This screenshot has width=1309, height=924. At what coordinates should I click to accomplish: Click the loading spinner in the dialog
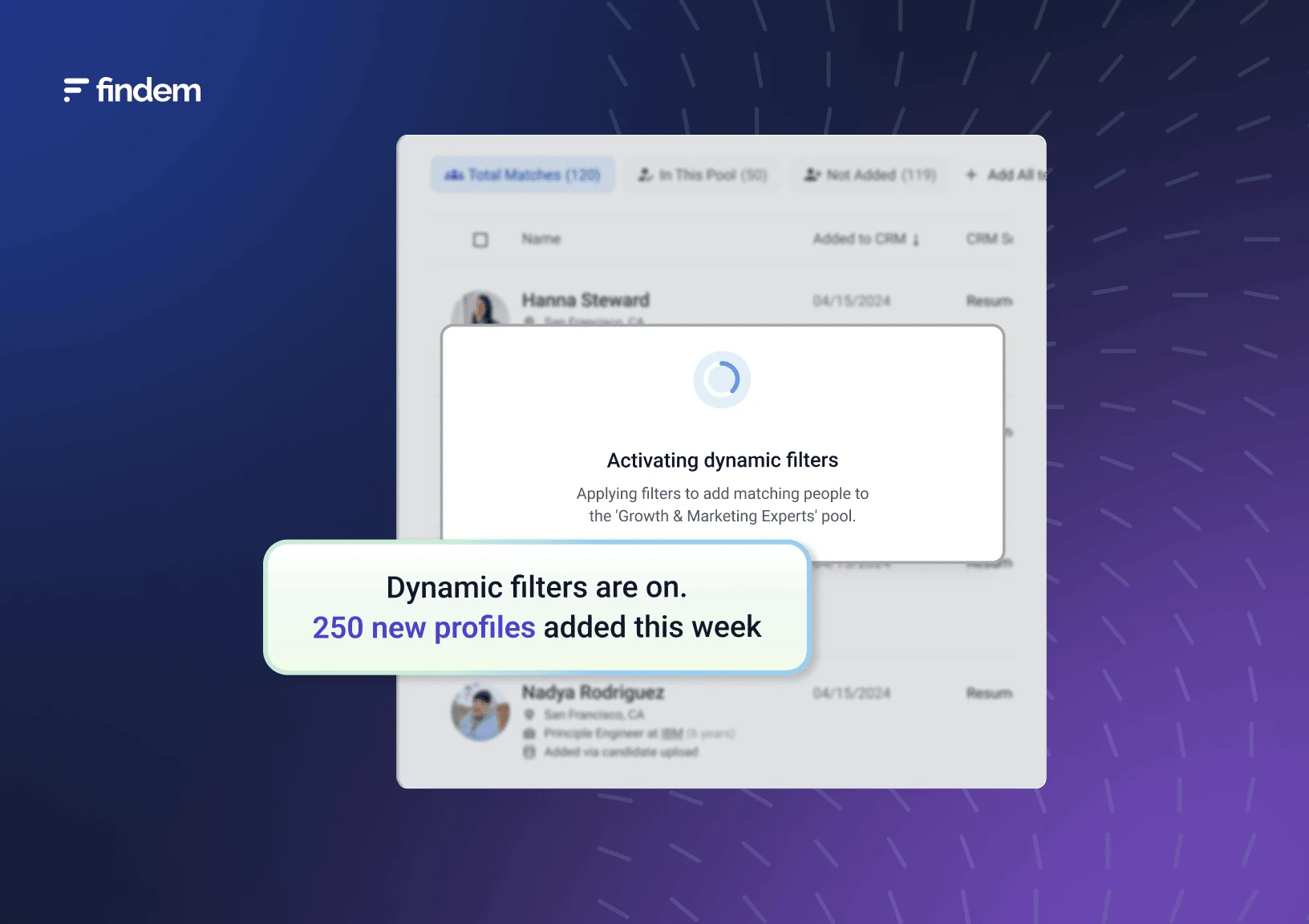(722, 379)
